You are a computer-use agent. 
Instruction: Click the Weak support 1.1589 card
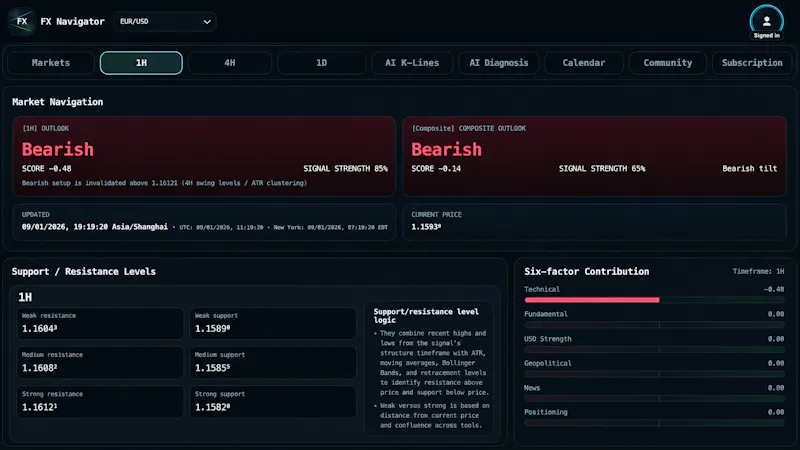point(273,323)
